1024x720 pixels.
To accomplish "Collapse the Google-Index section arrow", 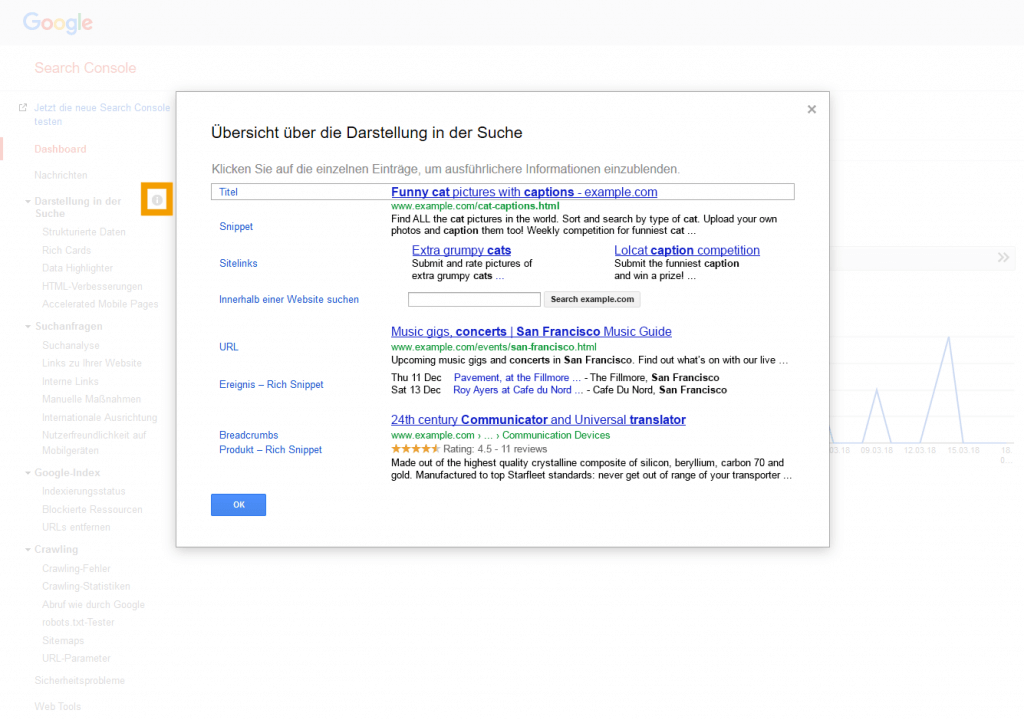I will (28, 473).
